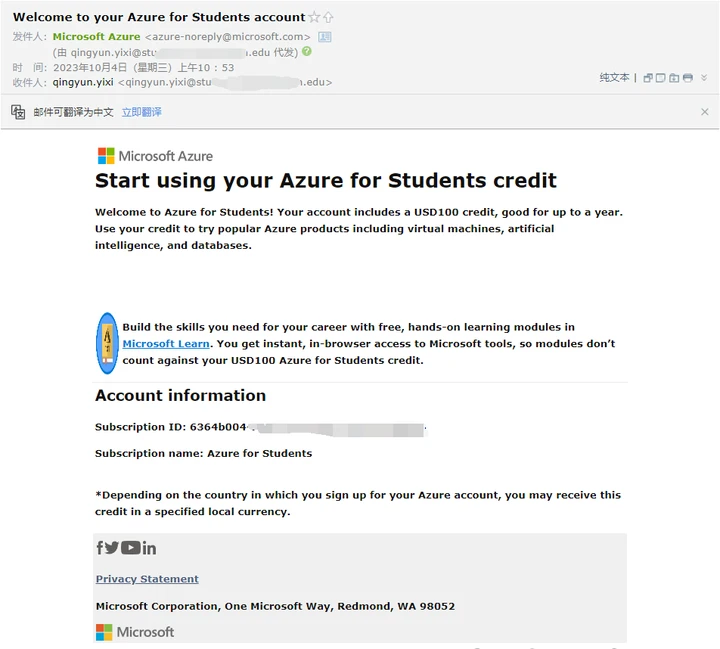Click the subject 'Welcome to your Azure for Students account'

(159, 17)
